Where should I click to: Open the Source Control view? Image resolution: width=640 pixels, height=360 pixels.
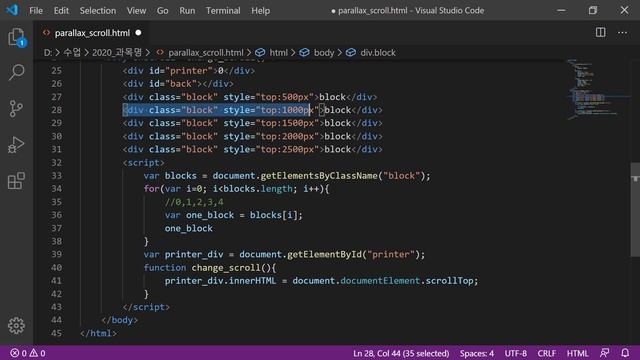click(16, 109)
